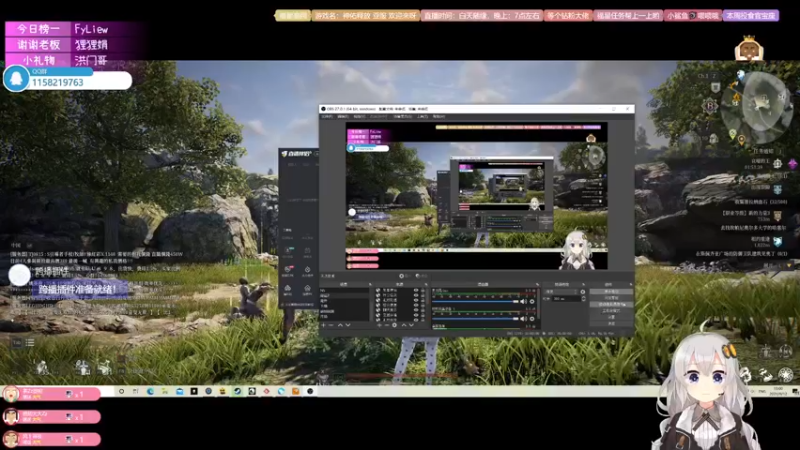The image size is (800, 450).
Task: Open the File menu in OBS
Action: click(327, 116)
